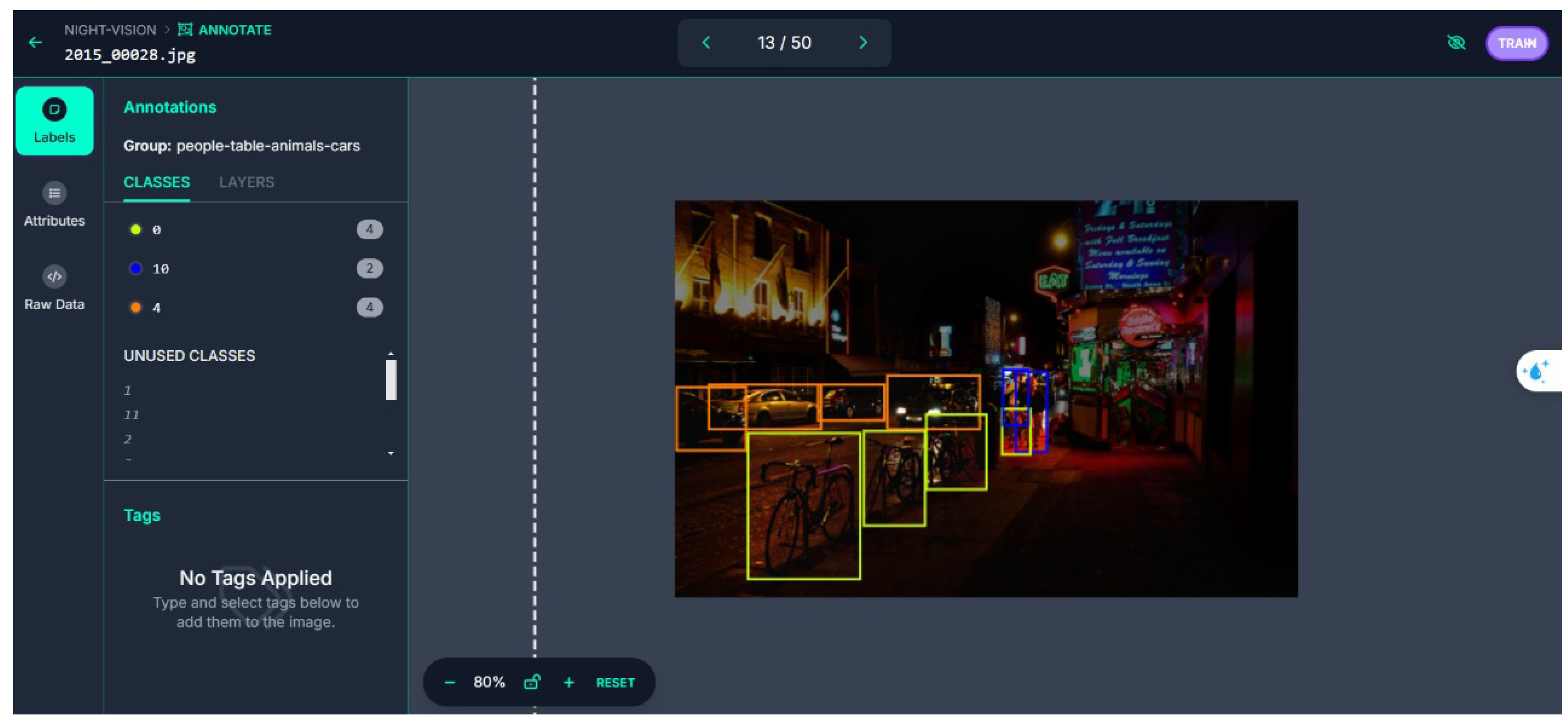
Task: Toggle annotation visibility with the eye icon
Action: (1456, 42)
